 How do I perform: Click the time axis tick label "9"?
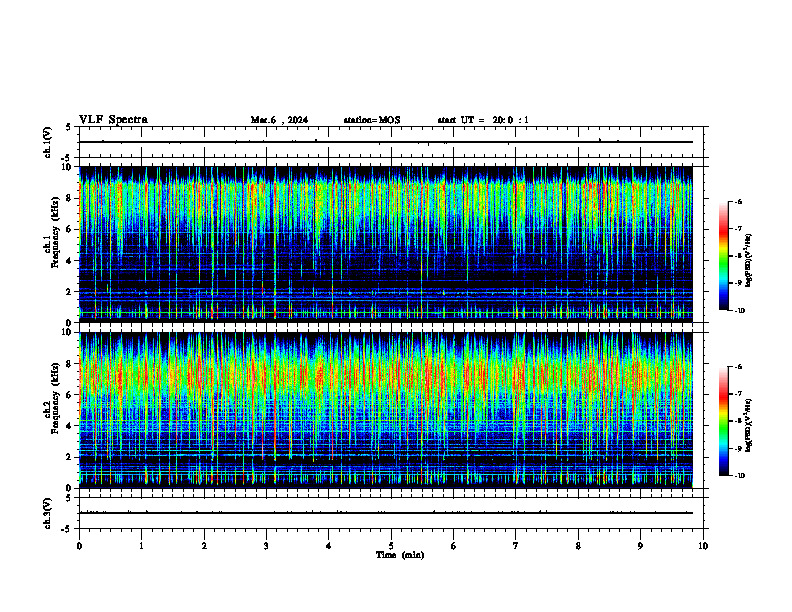(640, 546)
